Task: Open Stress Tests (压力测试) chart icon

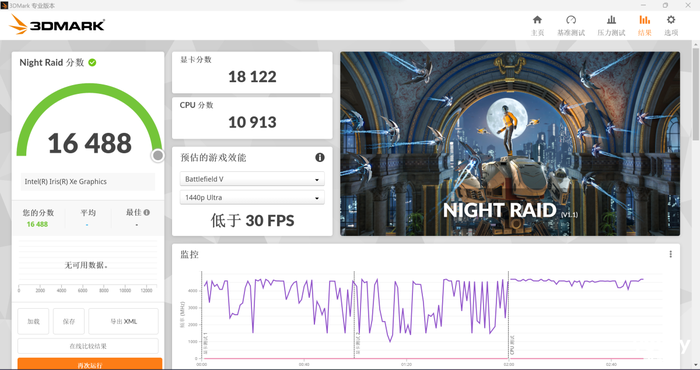Action: click(x=611, y=20)
